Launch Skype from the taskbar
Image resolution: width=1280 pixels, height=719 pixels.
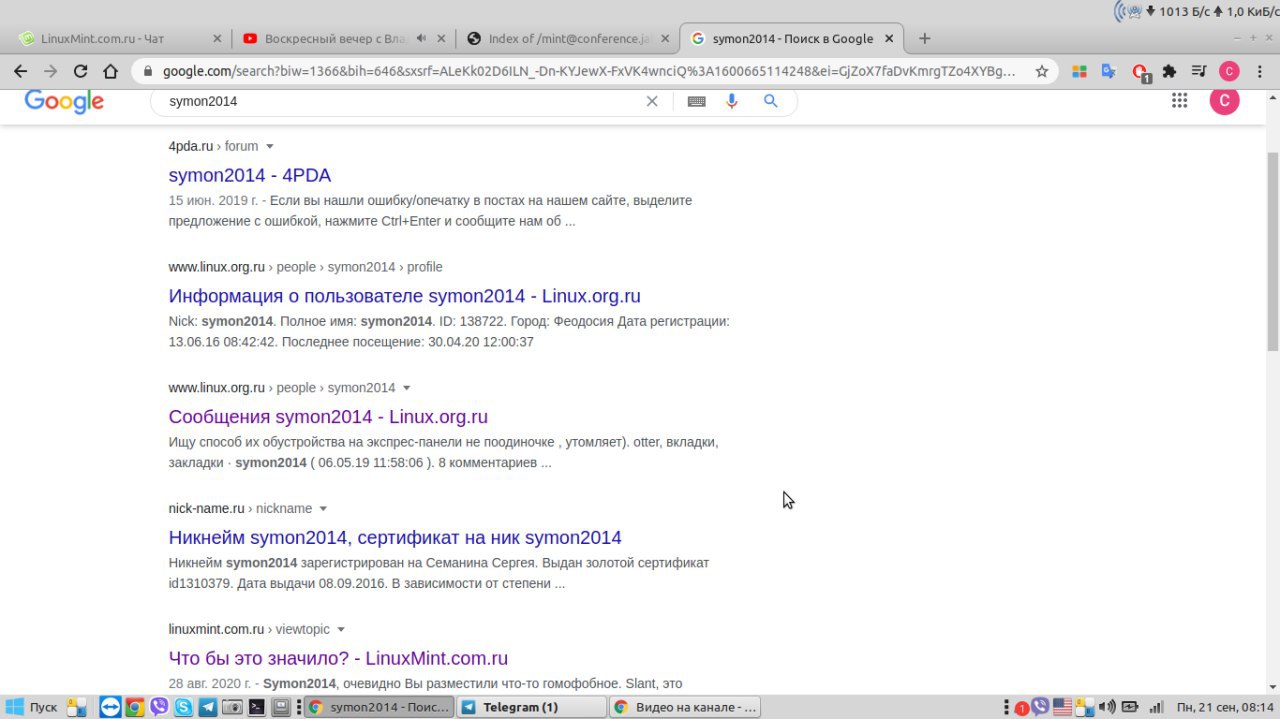[184, 707]
